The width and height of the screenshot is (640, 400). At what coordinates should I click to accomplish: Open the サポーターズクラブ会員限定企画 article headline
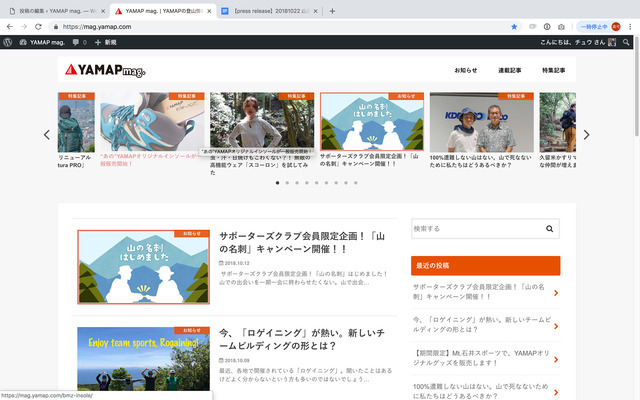click(302, 242)
